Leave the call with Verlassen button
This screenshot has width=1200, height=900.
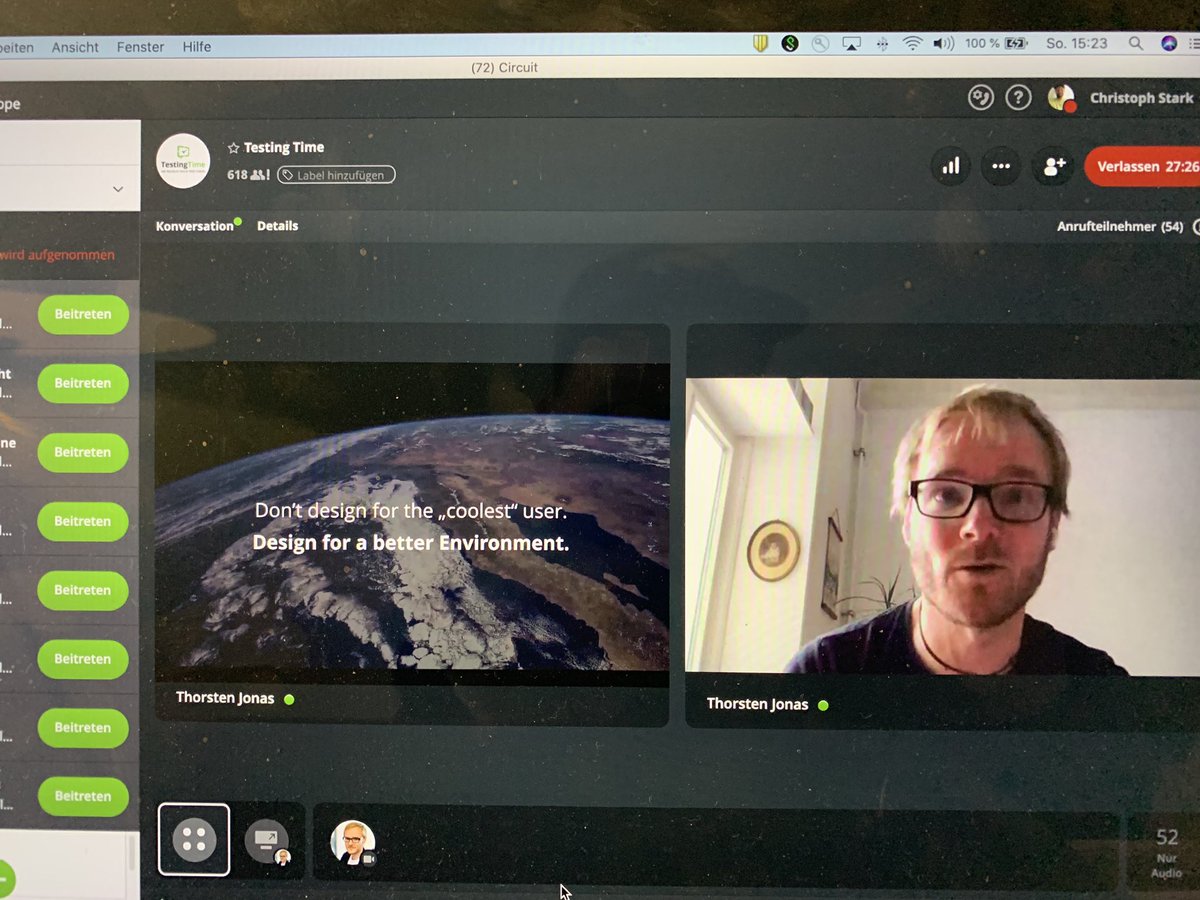click(x=1143, y=167)
